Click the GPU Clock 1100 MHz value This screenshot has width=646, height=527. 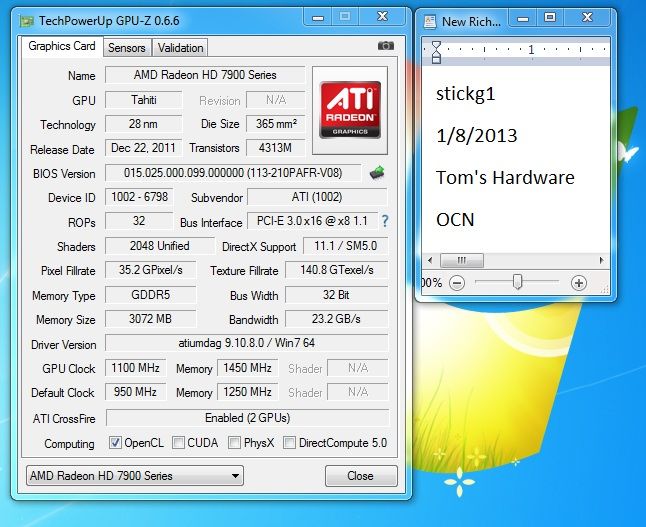coord(136,368)
